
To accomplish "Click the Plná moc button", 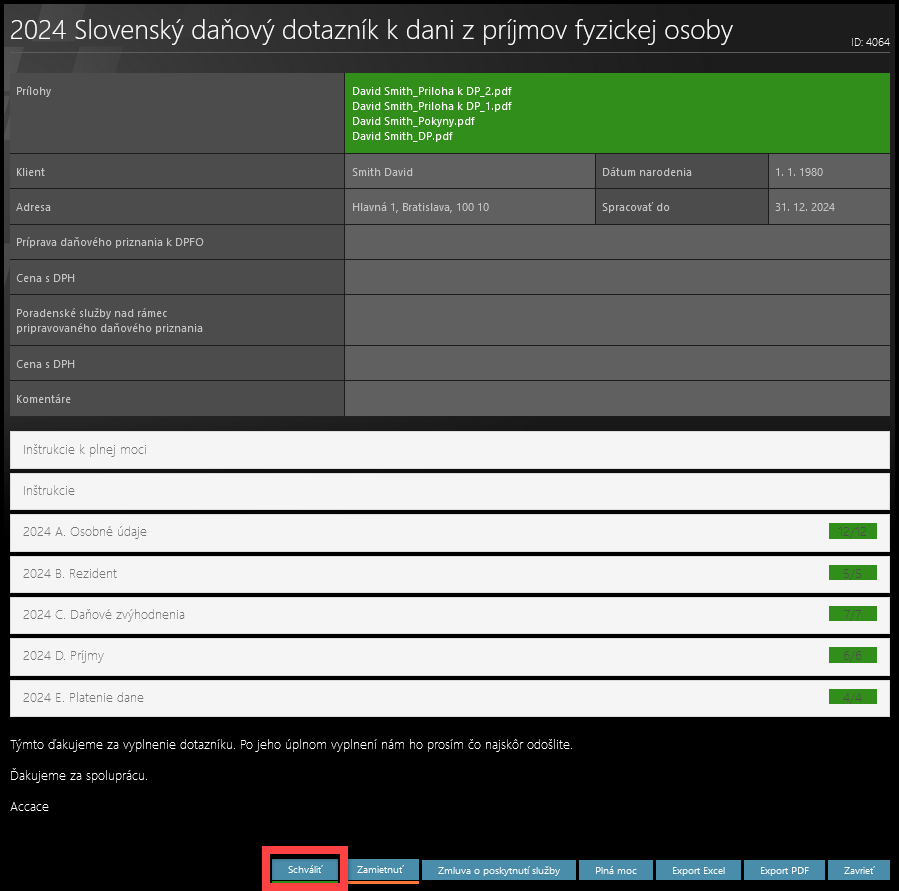I will [x=615, y=871].
